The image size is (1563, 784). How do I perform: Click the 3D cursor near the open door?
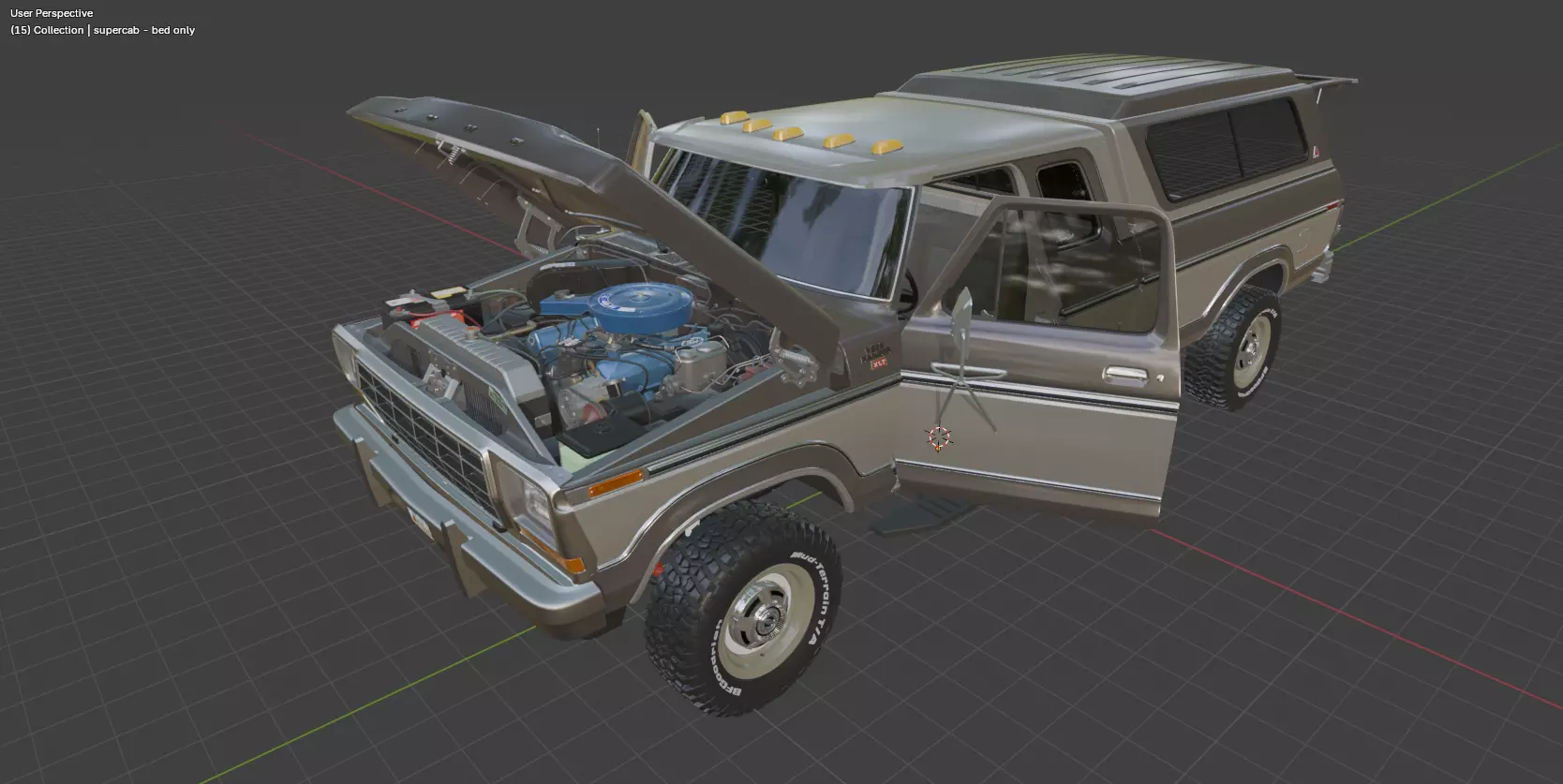pos(938,436)
